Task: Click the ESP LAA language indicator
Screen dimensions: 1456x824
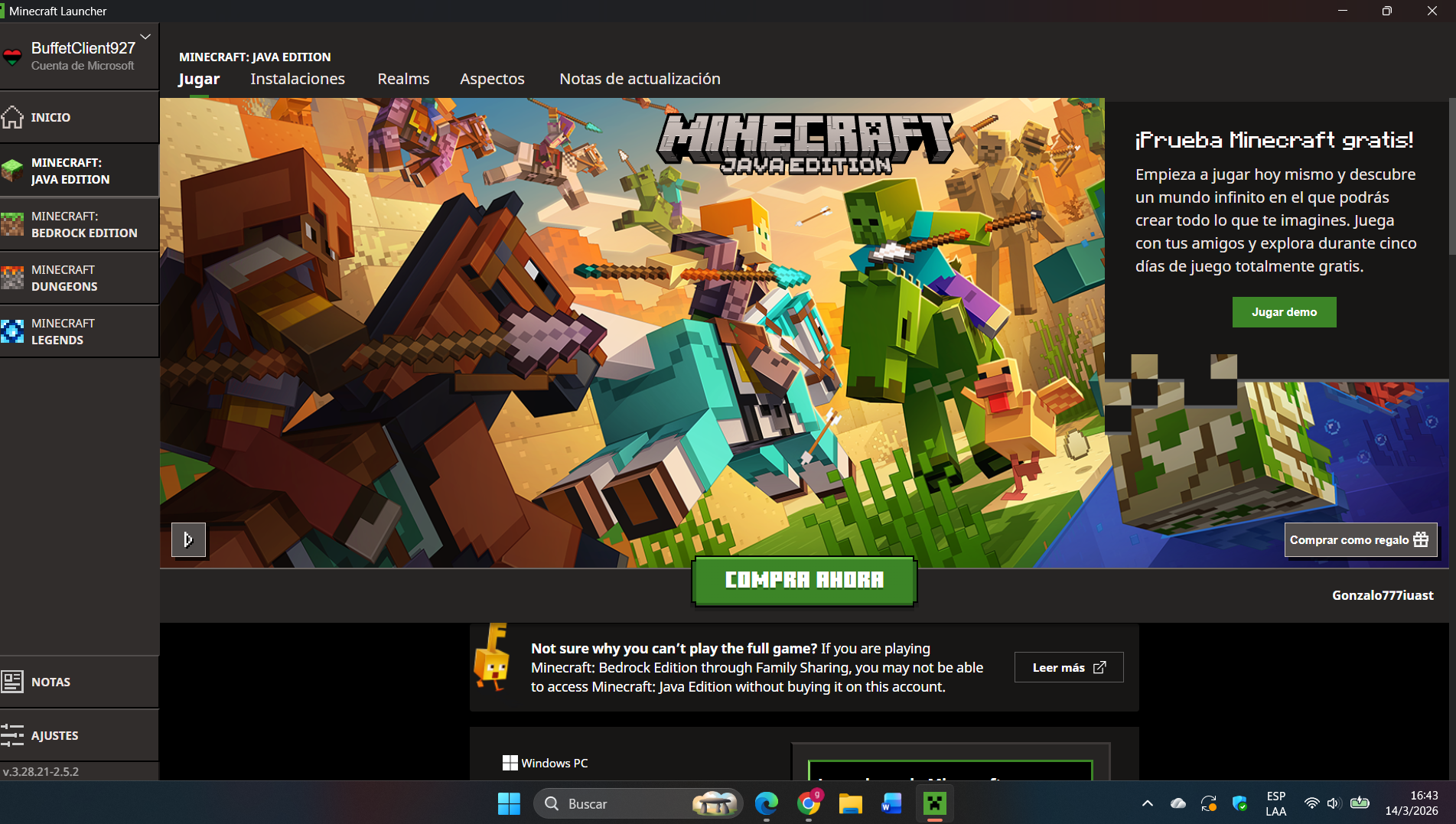Action: pos(1275,803)
